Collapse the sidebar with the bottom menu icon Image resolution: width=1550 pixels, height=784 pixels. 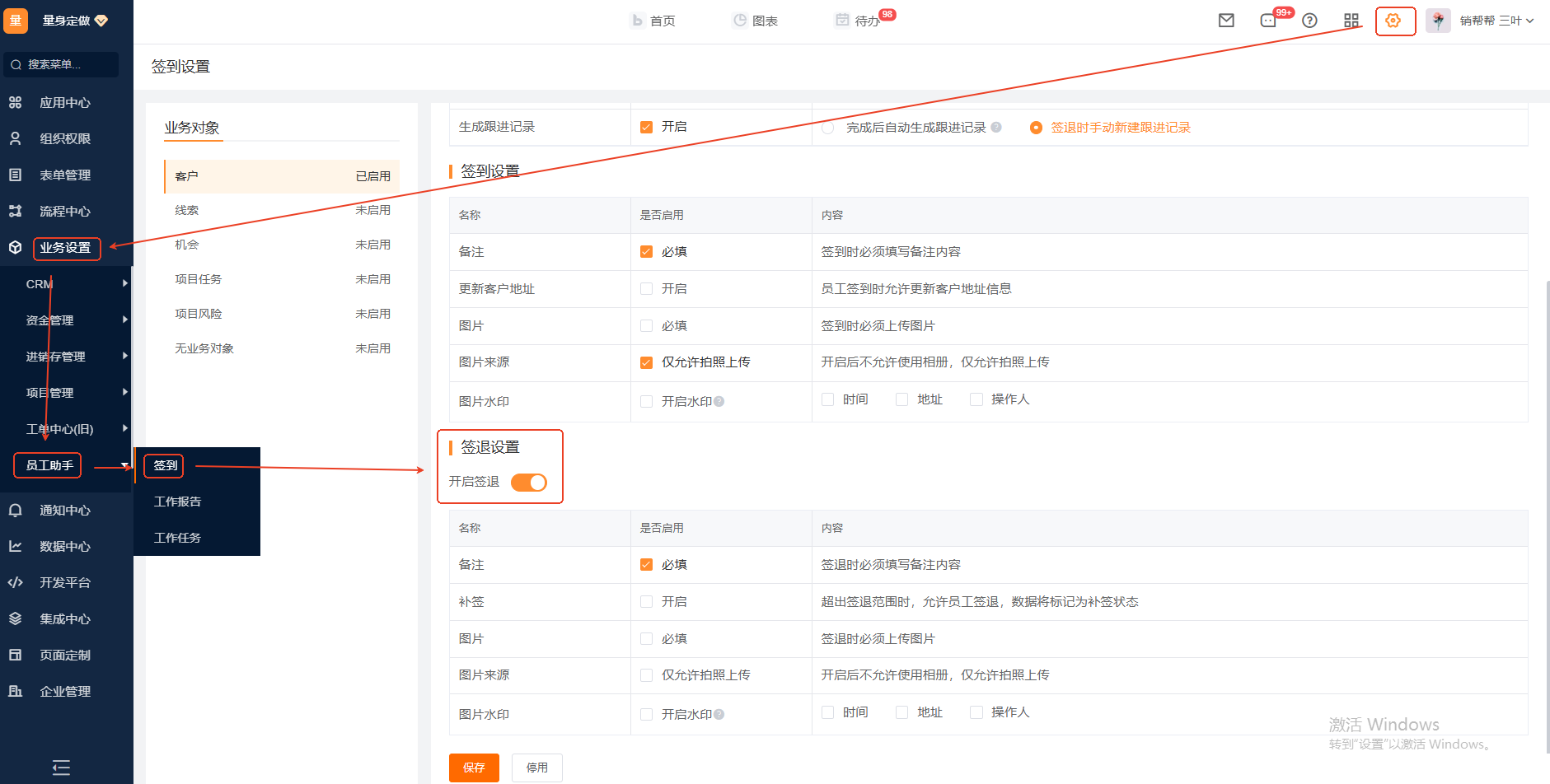pyautogui.click(x=61, y=768)
